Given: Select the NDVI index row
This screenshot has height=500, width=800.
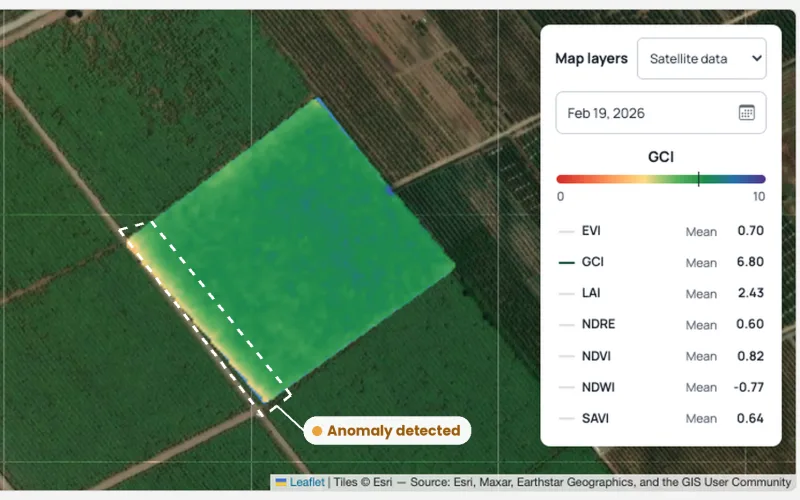Looking at the screenshot, I should point(661,356).
